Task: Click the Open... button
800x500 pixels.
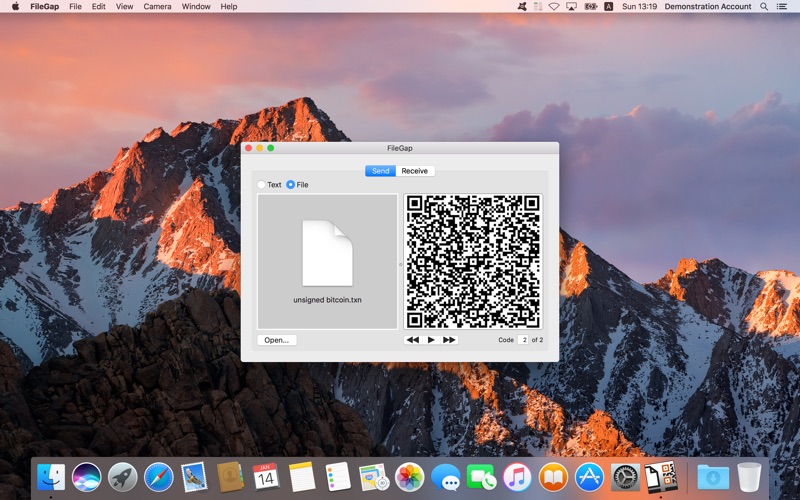Action: point(277,340)
